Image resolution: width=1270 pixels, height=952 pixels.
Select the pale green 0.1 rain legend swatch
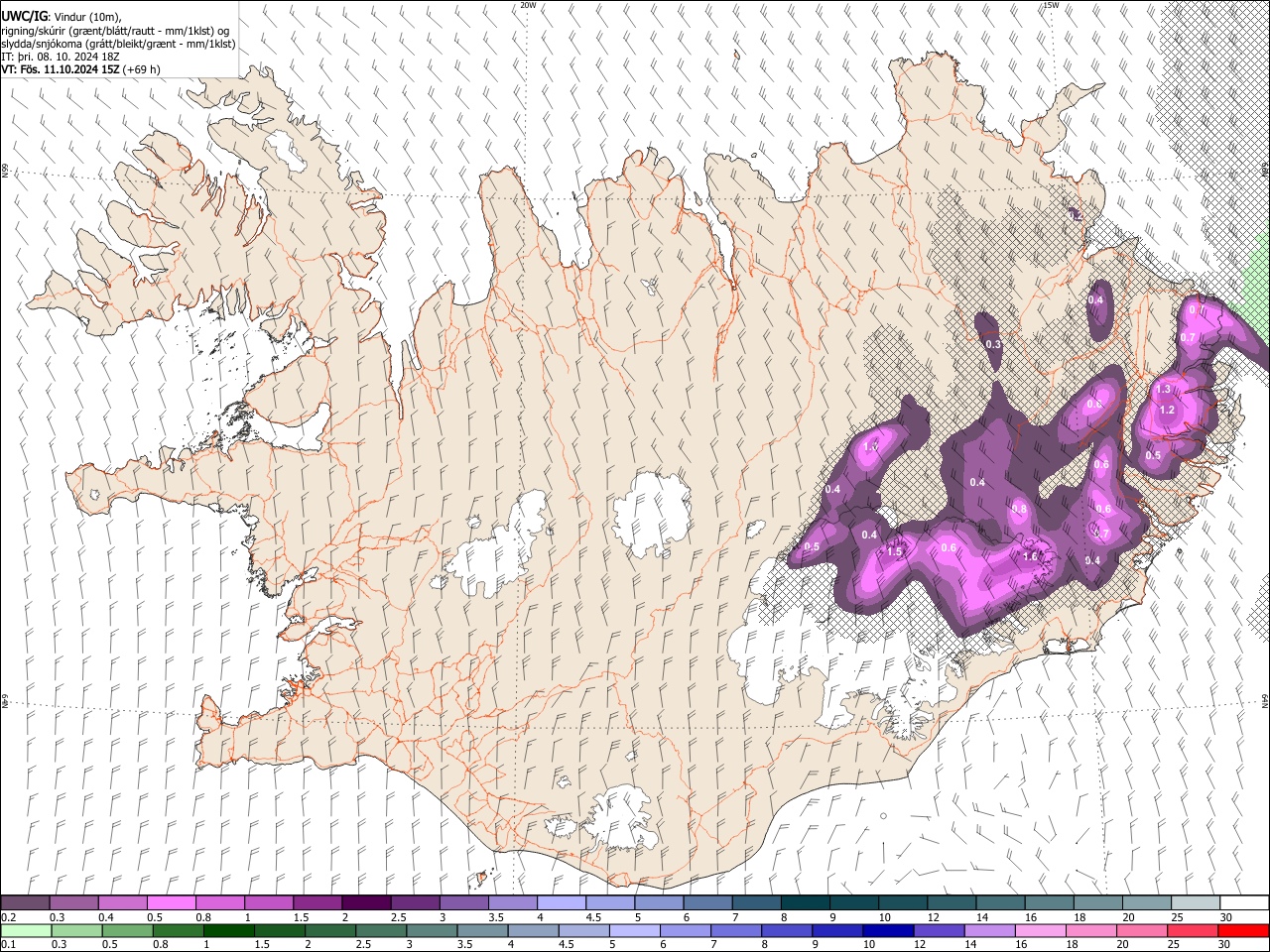coord(26,930)
